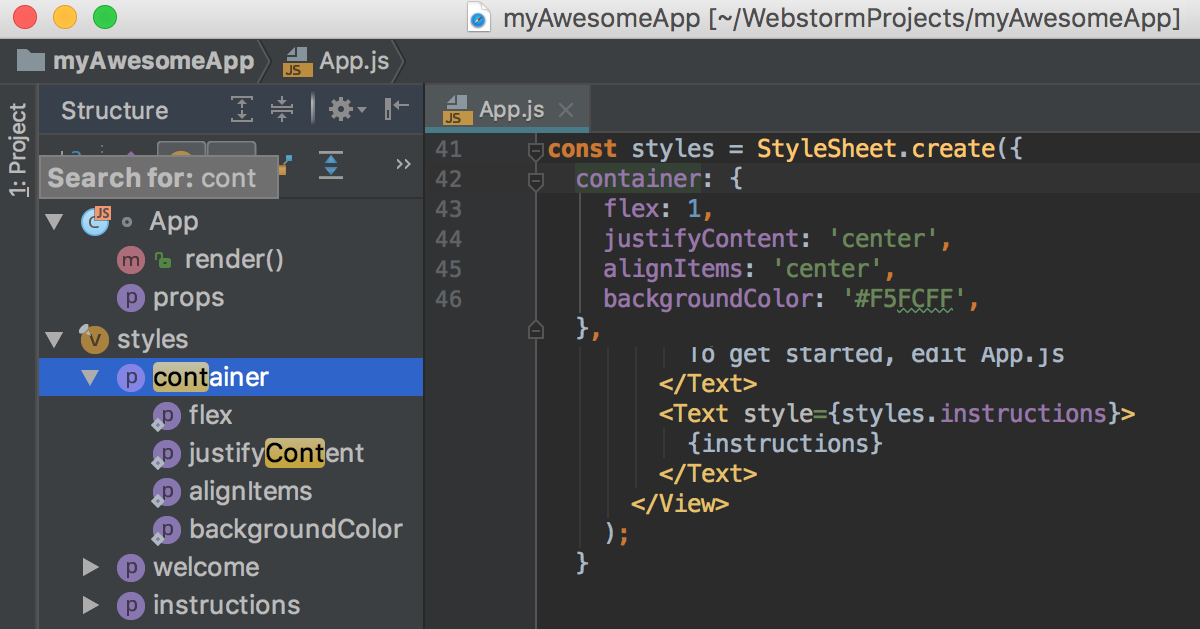Click the Collapse All icon in Structure panel
Screen dimensions: 1200x629
283,109
